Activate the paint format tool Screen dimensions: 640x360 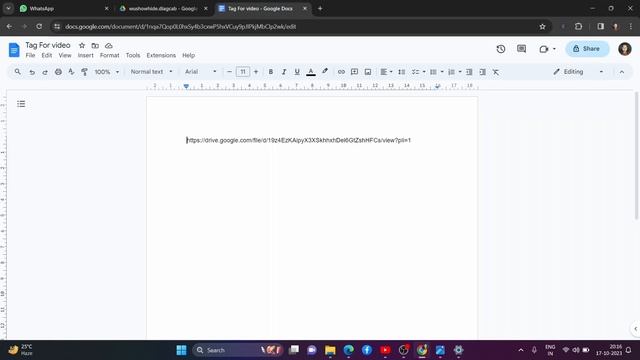84,72
